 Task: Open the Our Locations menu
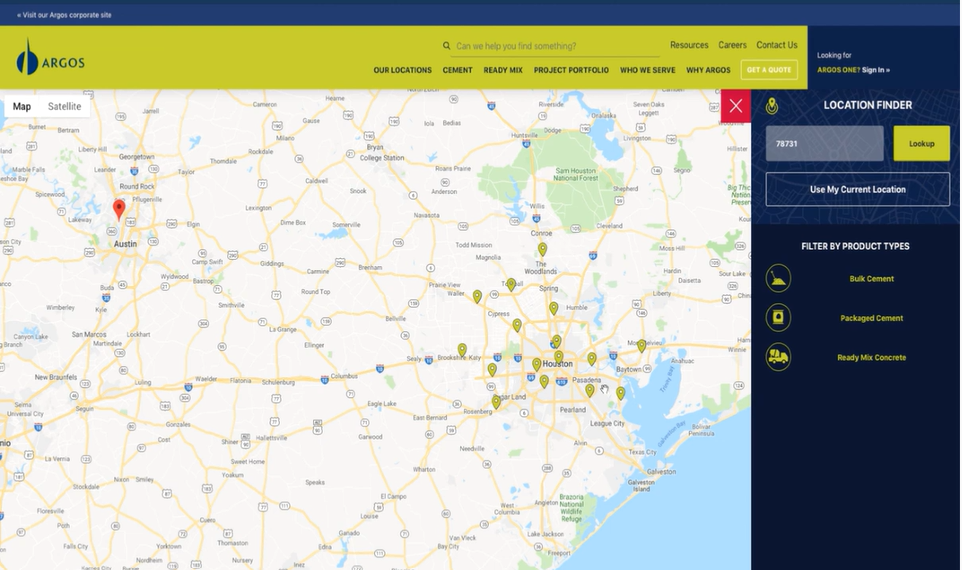tap(402, 71)
